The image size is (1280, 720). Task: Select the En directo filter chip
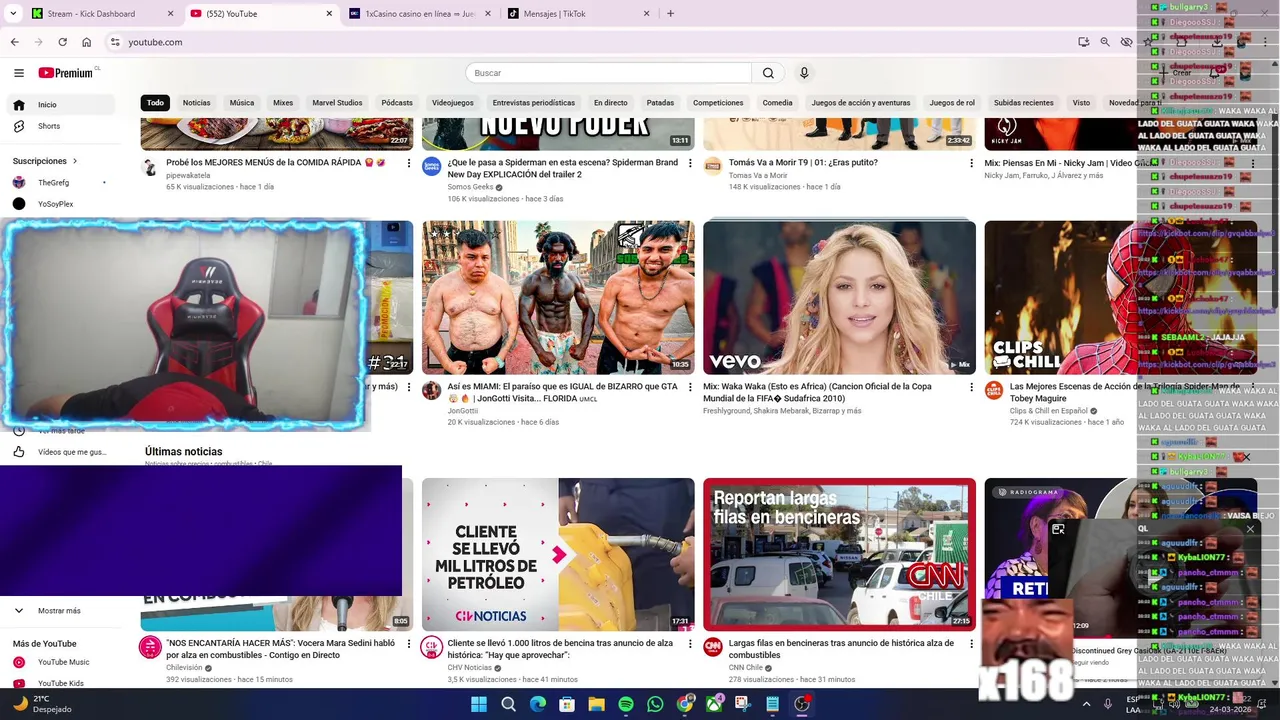611,103
